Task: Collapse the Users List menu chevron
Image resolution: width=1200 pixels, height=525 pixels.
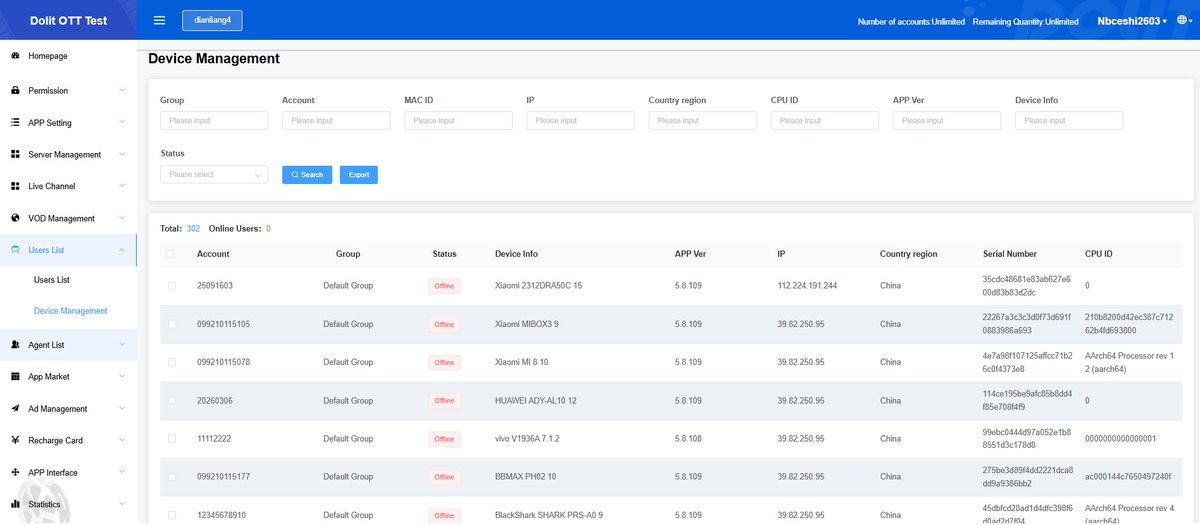Action: pyautogui.click(x=122, y=250)
